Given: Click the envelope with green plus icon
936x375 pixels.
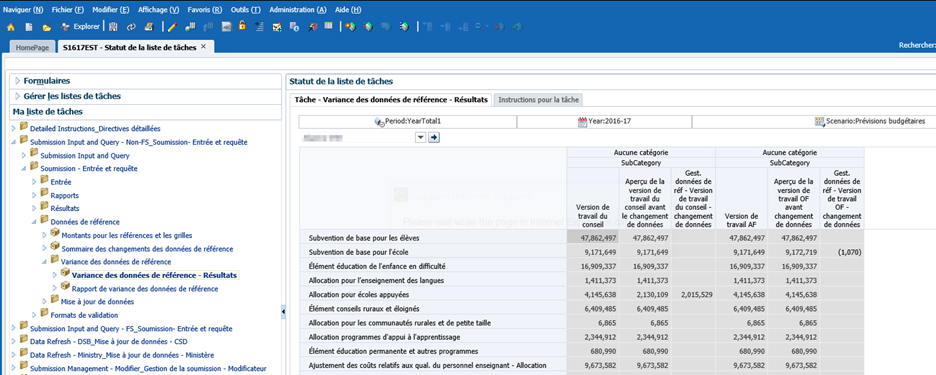Looking at the screenshot, I should 277,27.
